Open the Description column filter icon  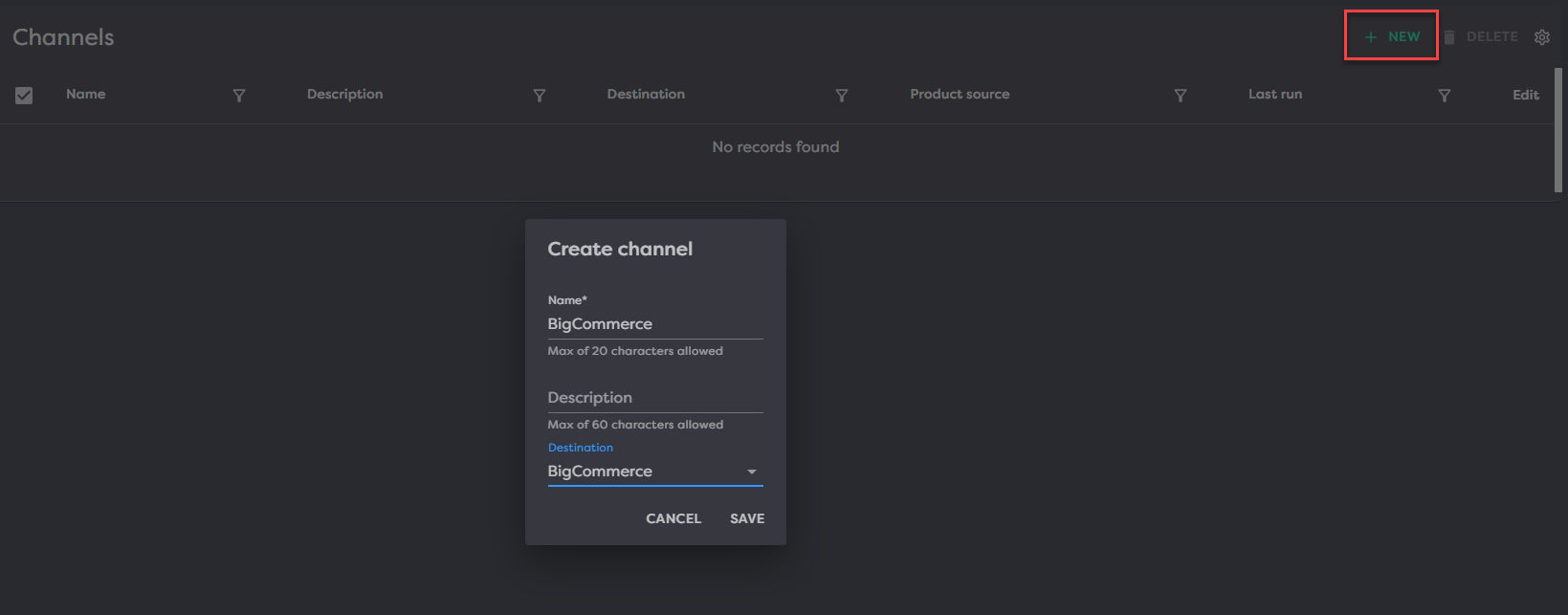(540, 96)
